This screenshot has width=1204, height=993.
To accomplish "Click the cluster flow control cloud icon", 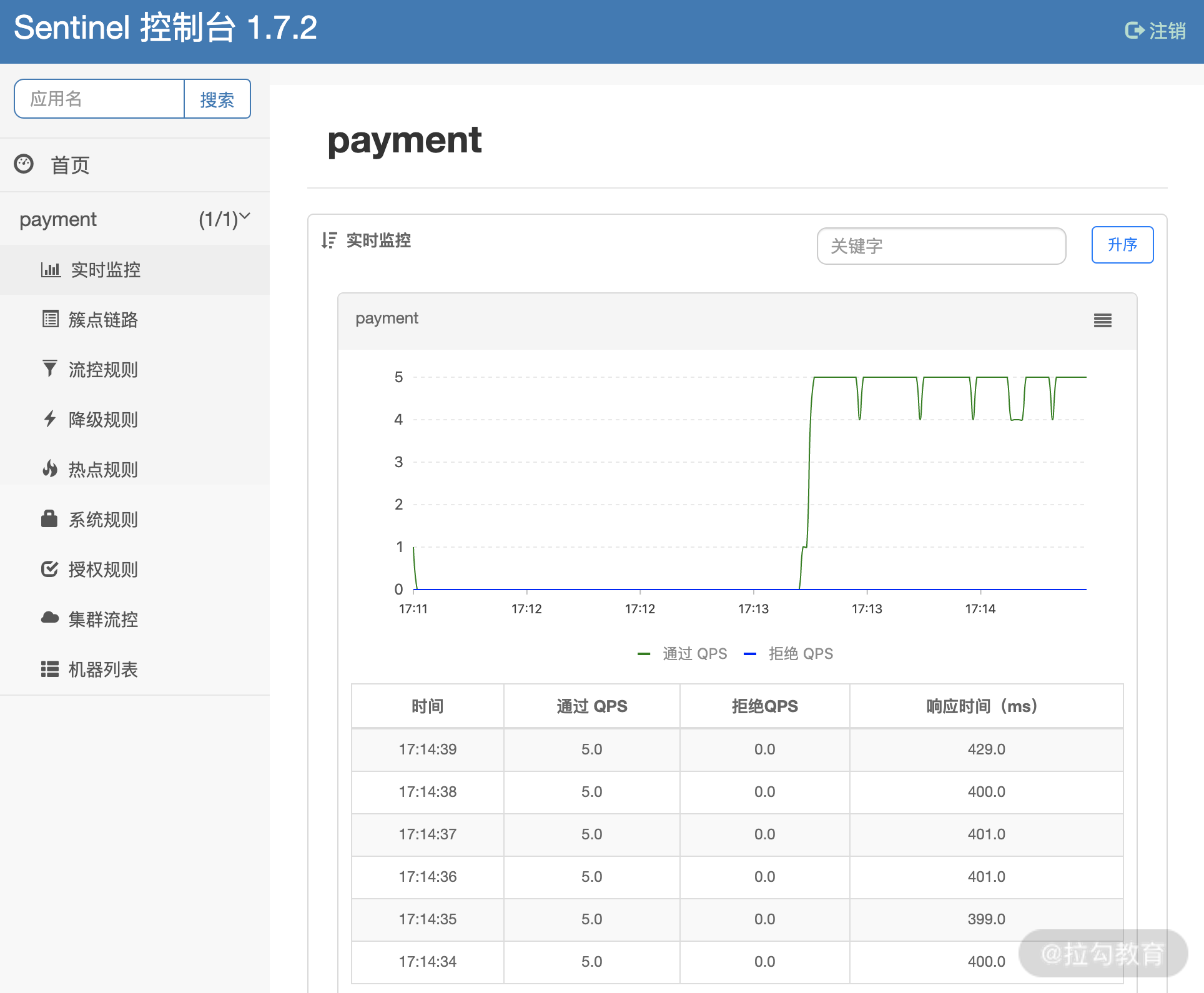I will (x=50, y=618).
